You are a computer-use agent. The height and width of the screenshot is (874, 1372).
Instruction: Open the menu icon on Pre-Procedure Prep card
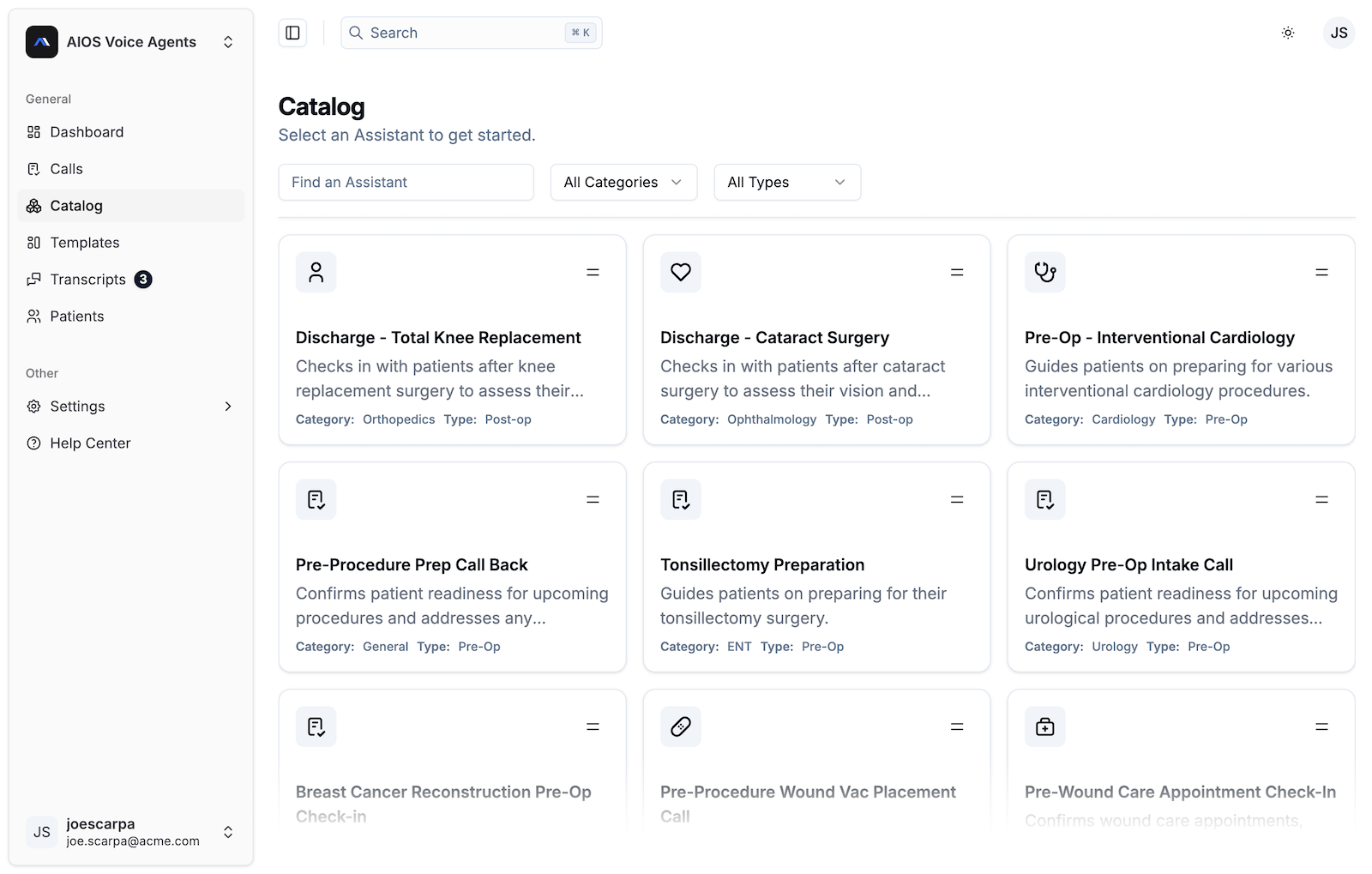coord(593,499)
